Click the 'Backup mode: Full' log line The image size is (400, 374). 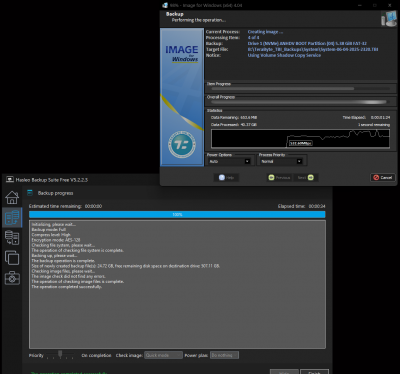pyautogui.click(x=49, y=229)
